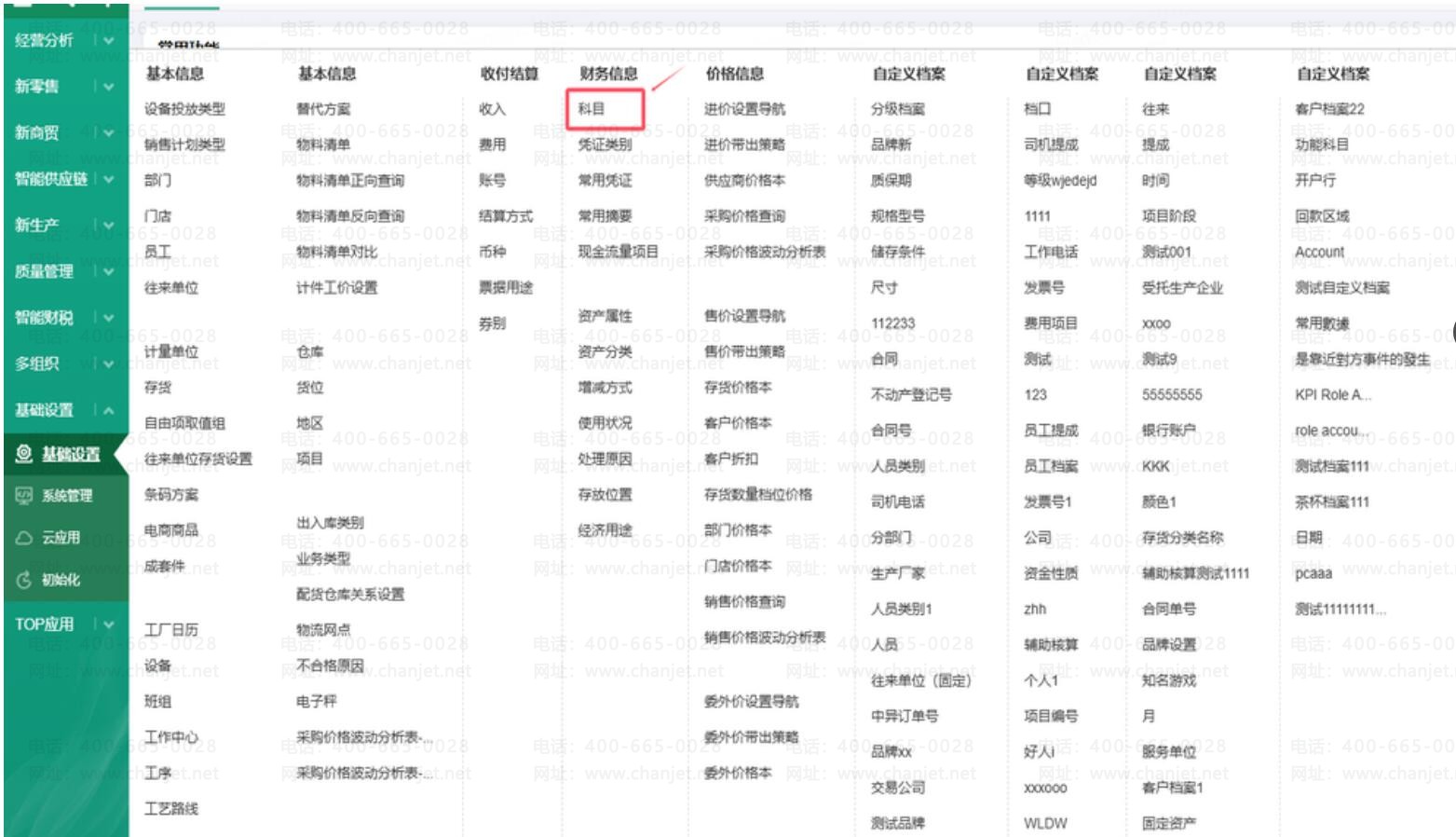Click 测试自定义档案
1456x837 pixels.
(1341, 288)
